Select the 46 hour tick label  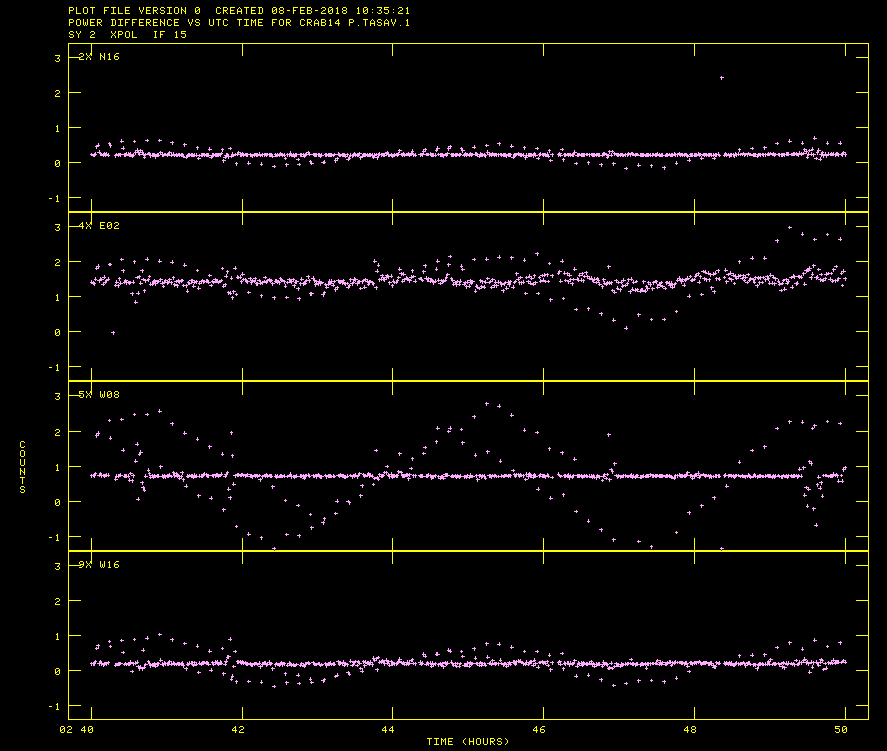[542, 730]
